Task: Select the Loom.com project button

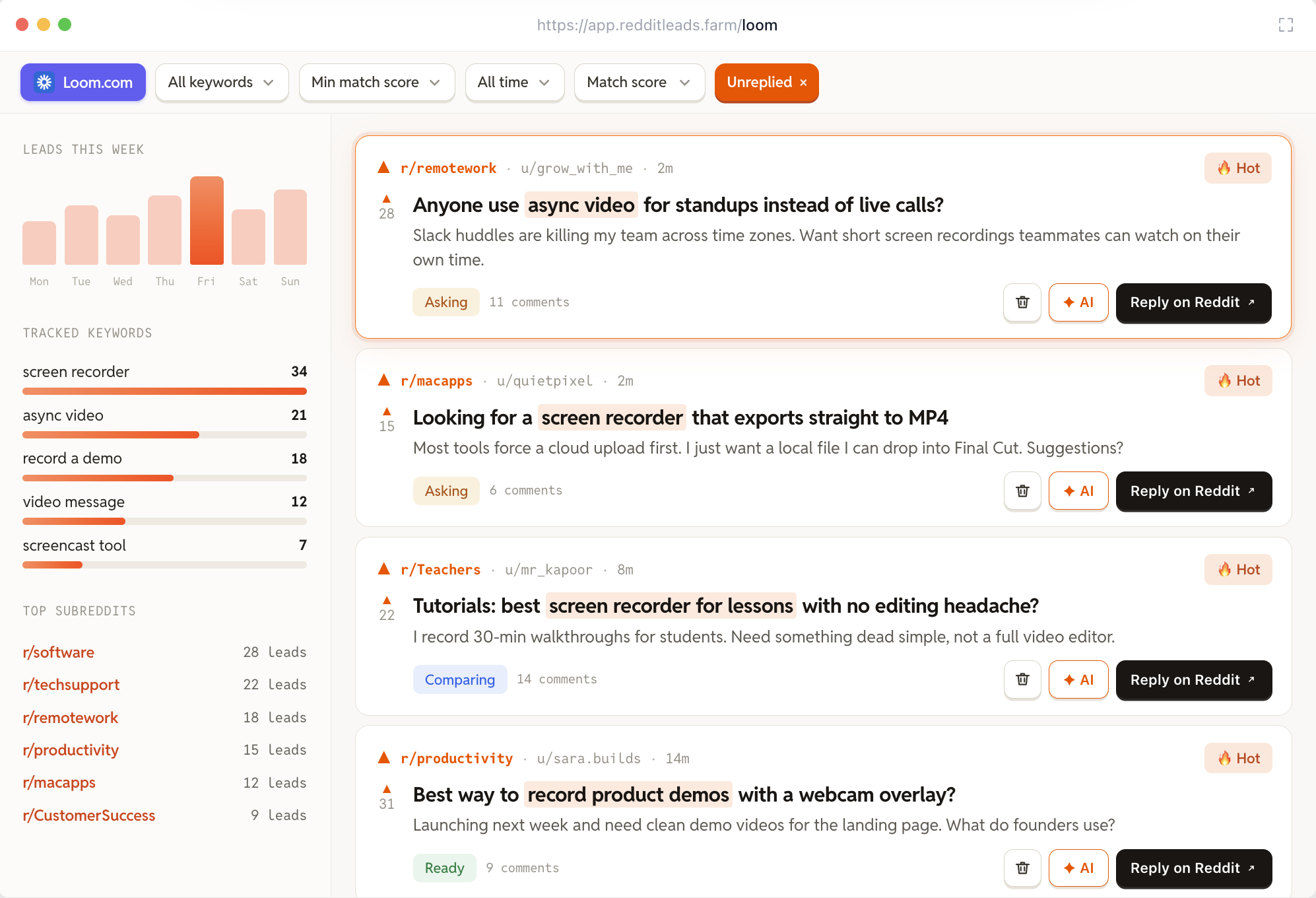Action: (83, 83)
